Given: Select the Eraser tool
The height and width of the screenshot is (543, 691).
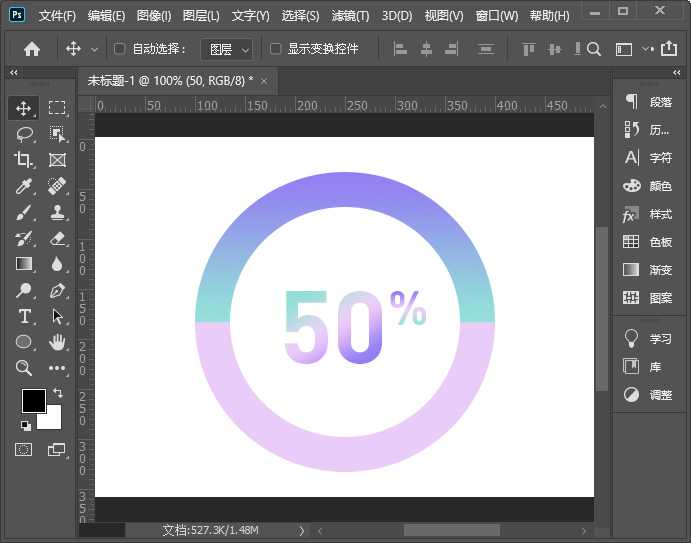Looking at the screenshot, I should point(57,238).
